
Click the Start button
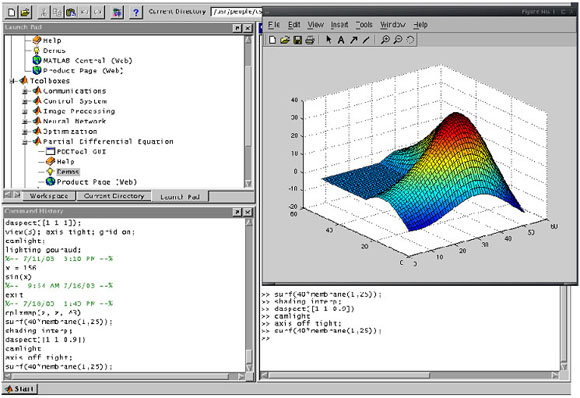(20, 389)
